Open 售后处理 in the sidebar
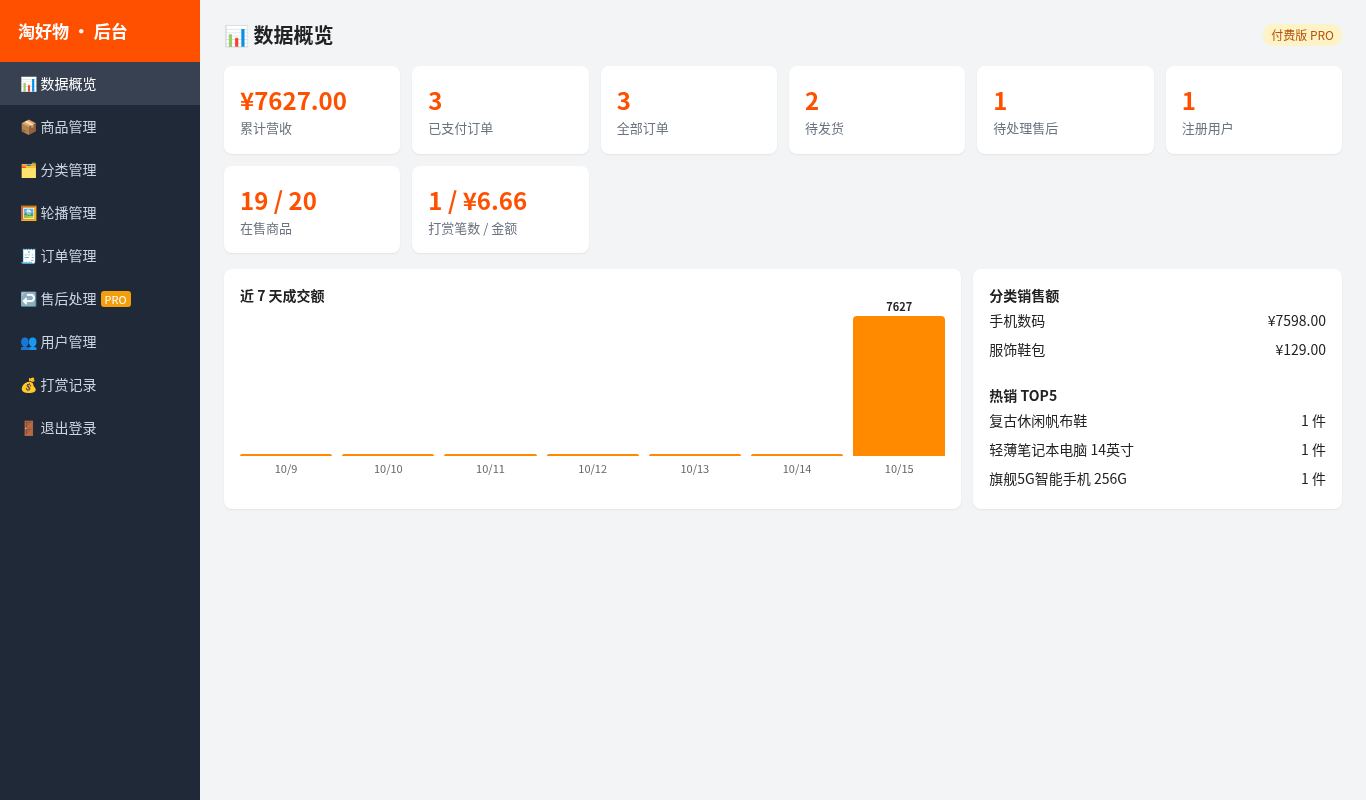The width and height of the screenshot is (1366, 800). click(100, 299)
